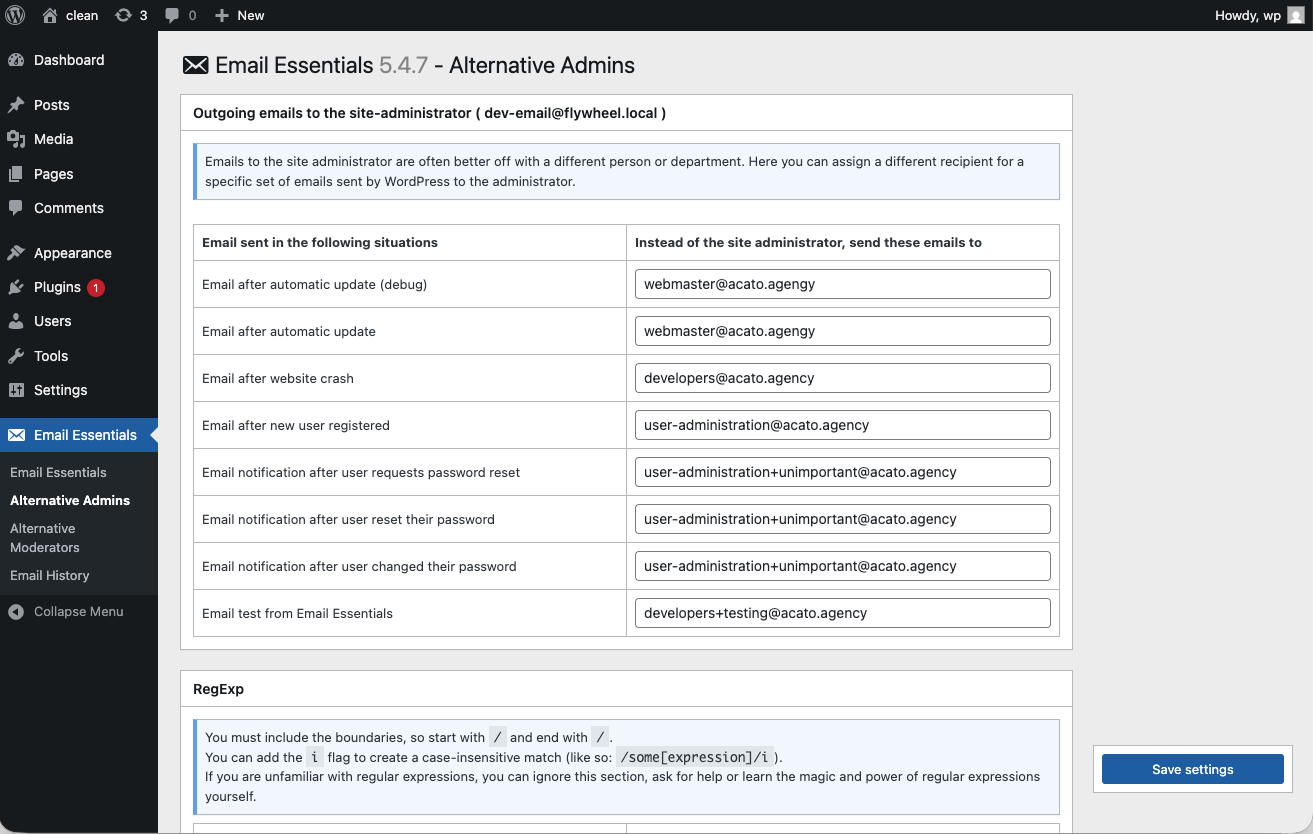
Task: Click the Save settings button
Action: pos(1191,769)
